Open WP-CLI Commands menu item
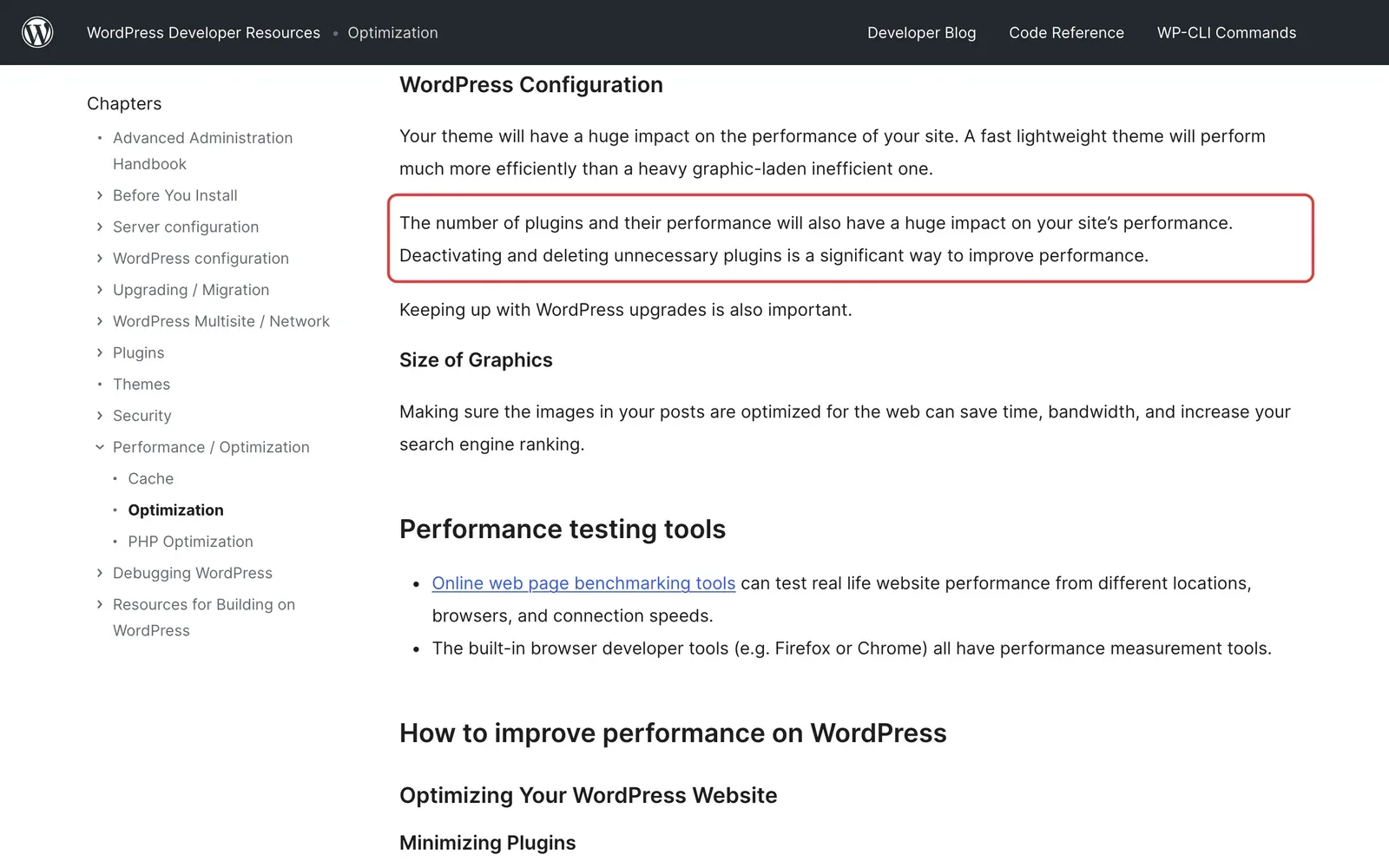The image size is (1389, 868). pyautogui.click(x=1227, y=33)
